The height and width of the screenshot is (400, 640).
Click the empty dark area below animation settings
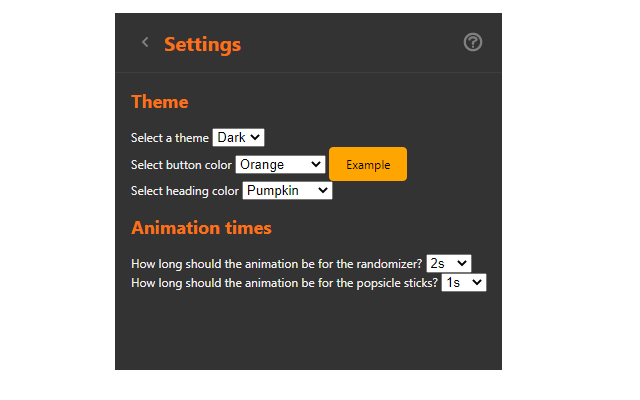(x=308, y=335)
